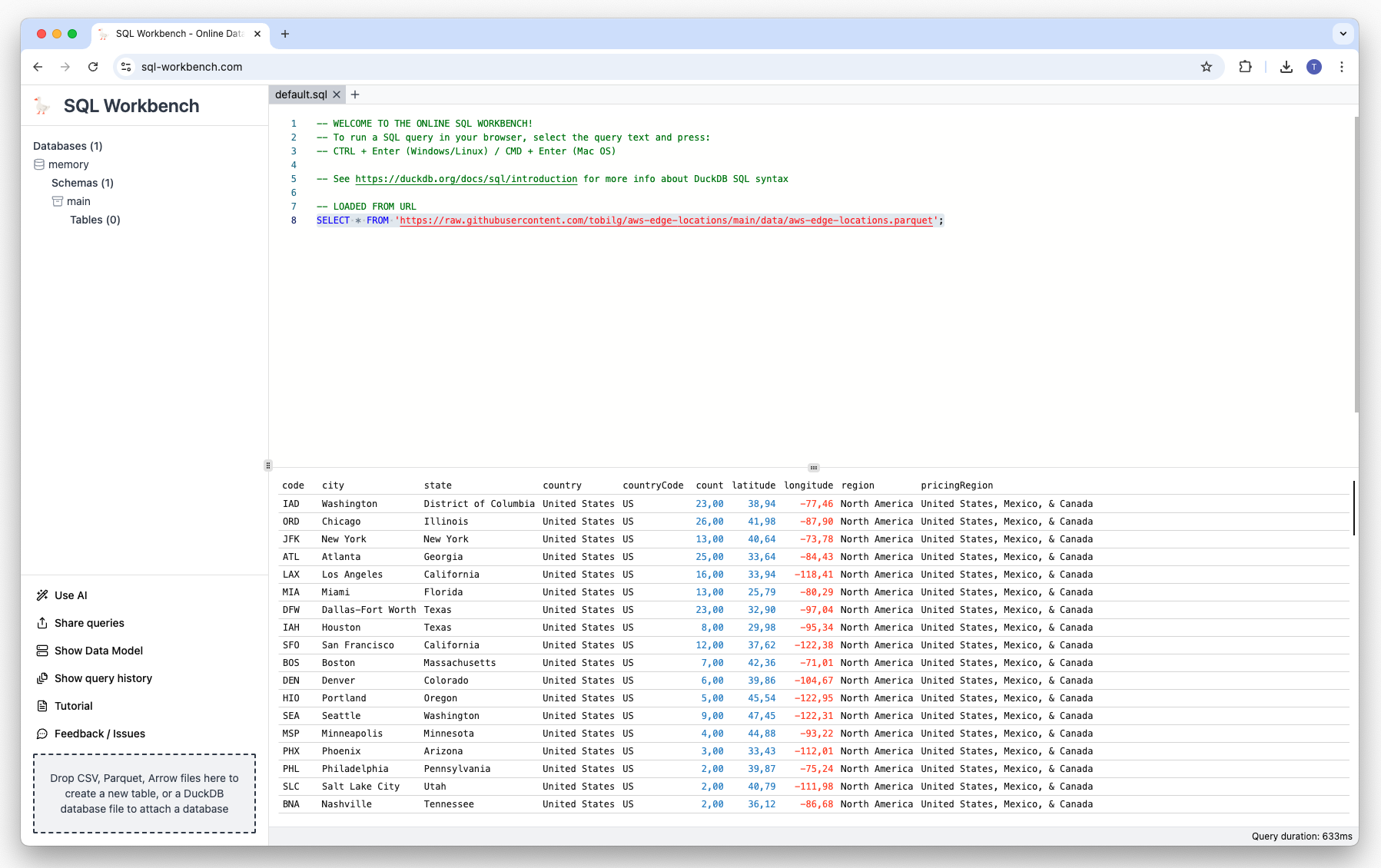
Task: Switch to the default.sql tab
Action: tap(303, 94)
